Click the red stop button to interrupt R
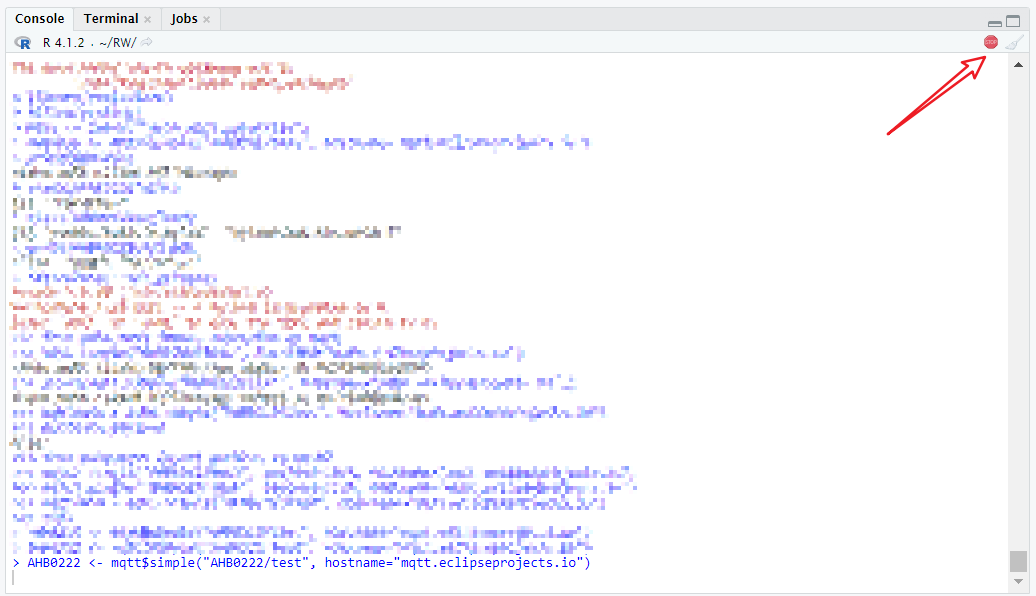Viewport: 1036px width, 596px height. (x=990, y=42)
